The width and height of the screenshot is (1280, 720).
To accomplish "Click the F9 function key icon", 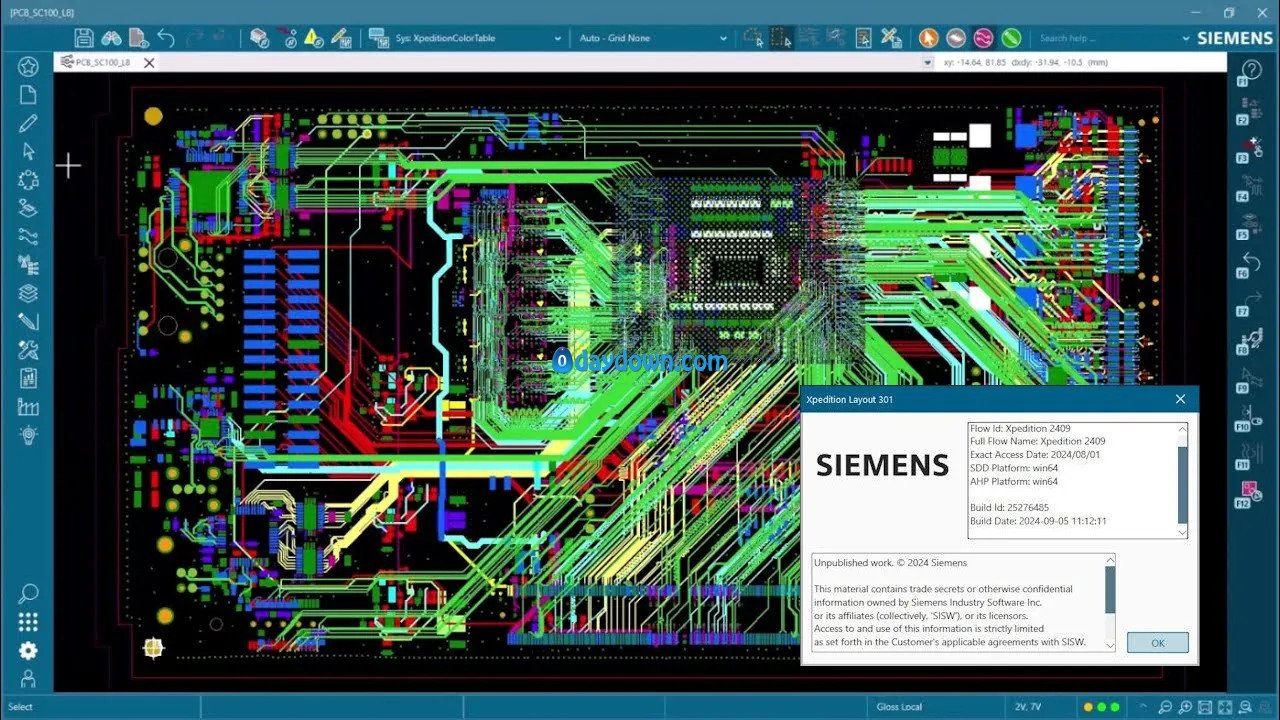I will 1250,378.
